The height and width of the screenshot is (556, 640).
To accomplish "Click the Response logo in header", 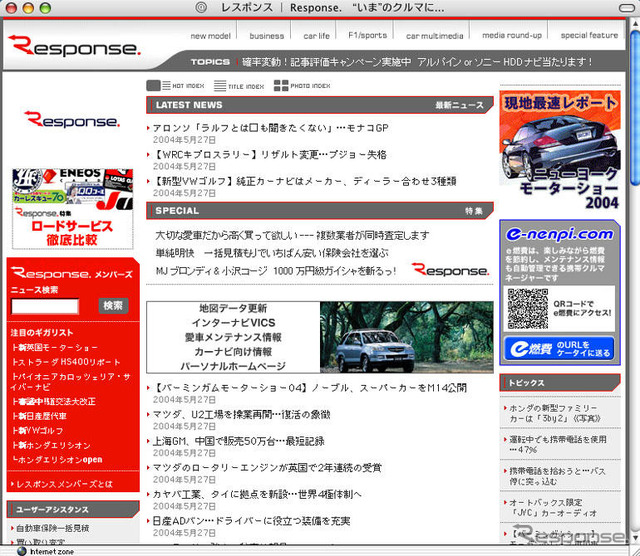I will point(74,46).
